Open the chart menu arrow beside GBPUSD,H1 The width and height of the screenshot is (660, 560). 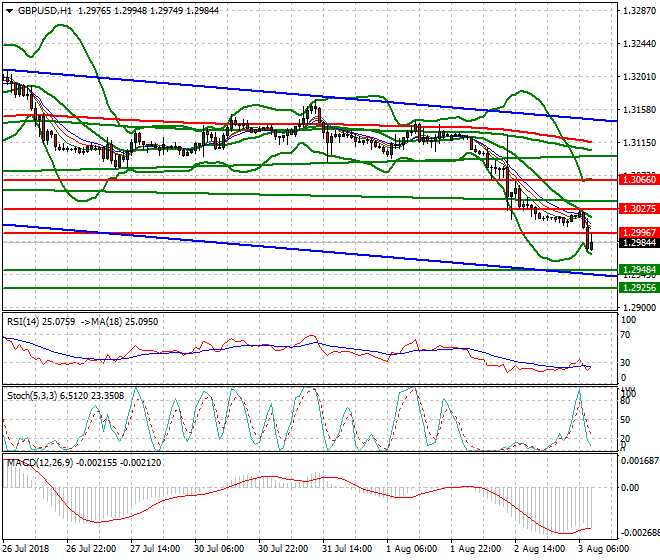(x=7, y=9)
